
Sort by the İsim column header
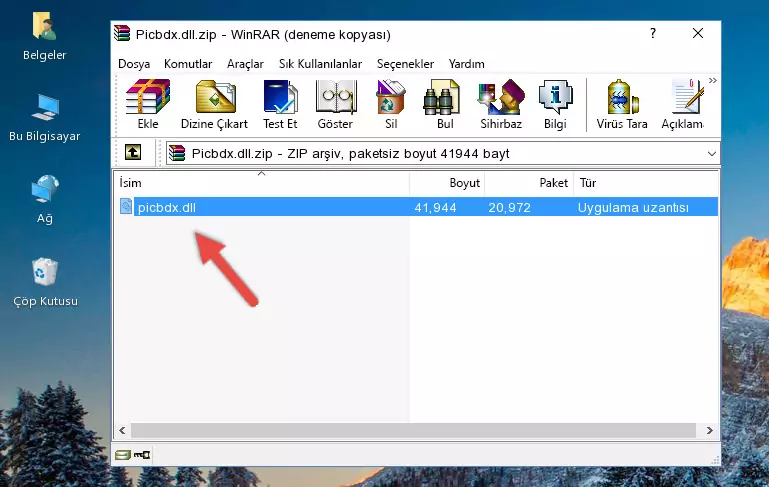point(262,183)
